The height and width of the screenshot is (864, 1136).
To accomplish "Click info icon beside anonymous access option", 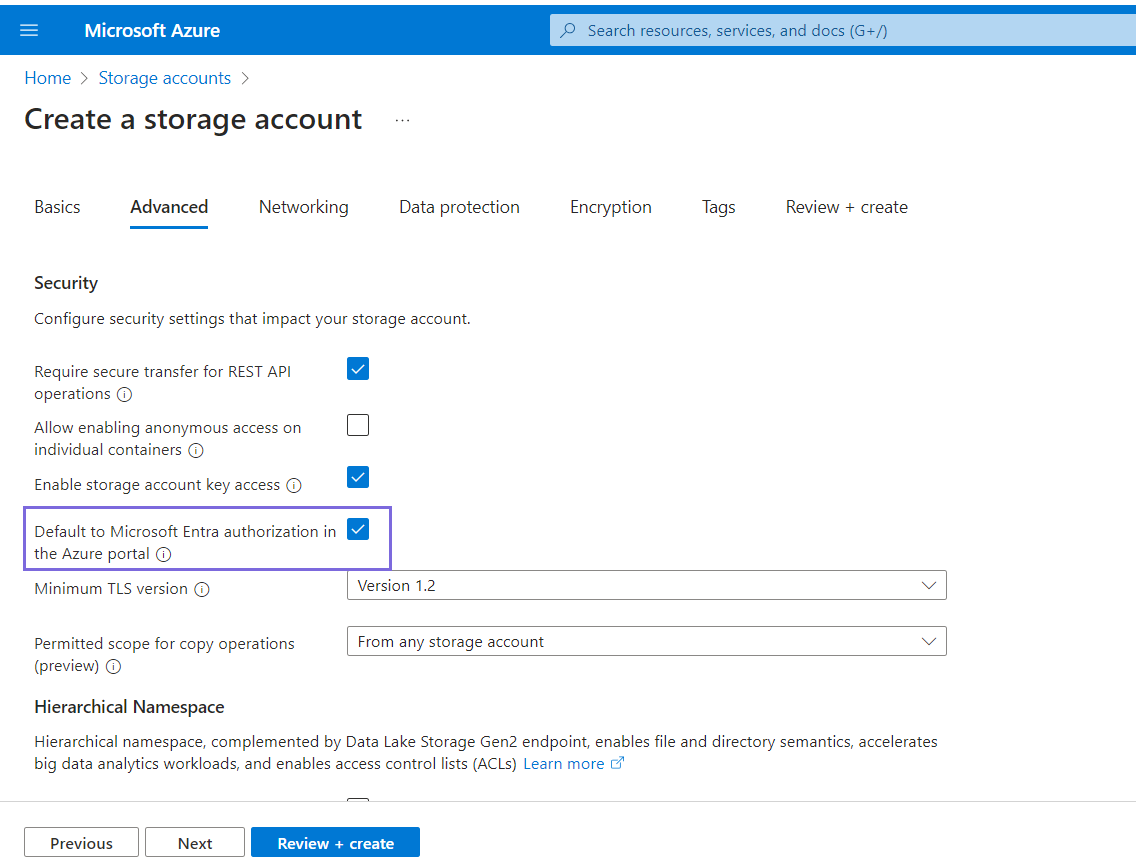I will coord(196,450).
